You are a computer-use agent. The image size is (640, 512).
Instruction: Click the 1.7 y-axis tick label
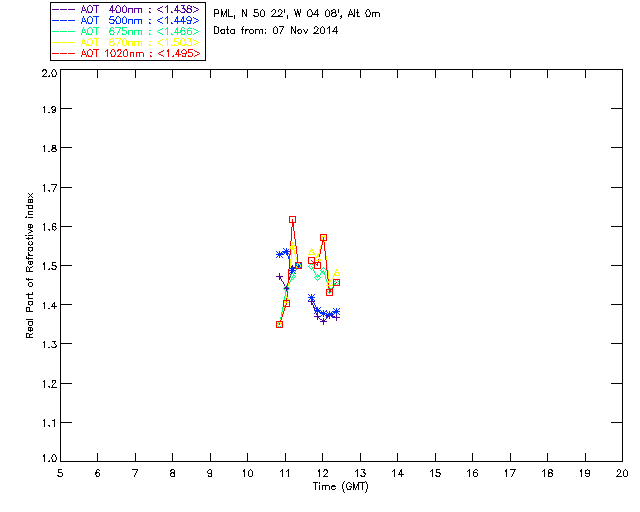(49, 188)
